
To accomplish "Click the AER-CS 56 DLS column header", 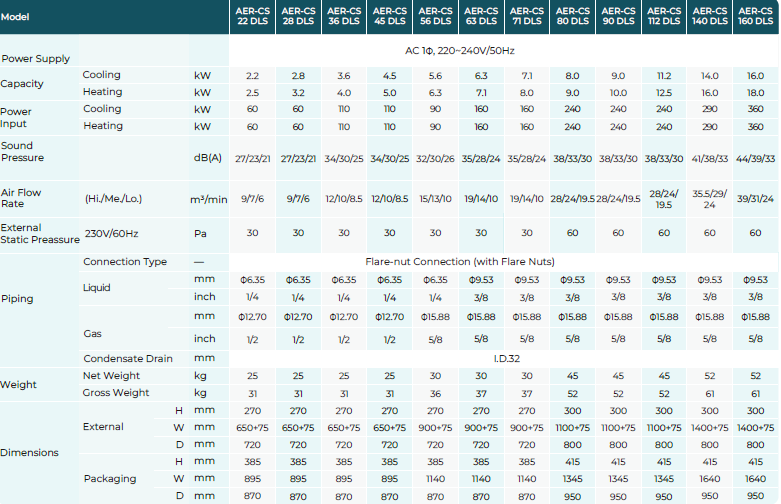I will coord(435,17).
